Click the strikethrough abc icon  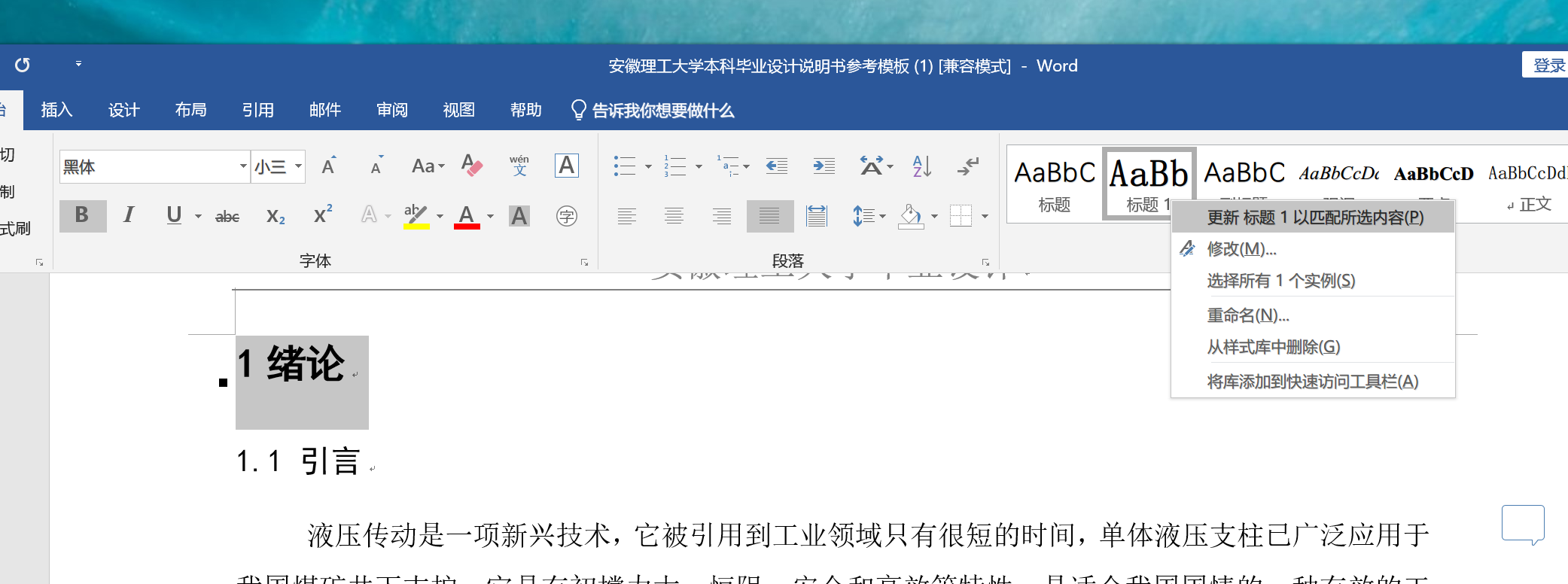[227, 217]
